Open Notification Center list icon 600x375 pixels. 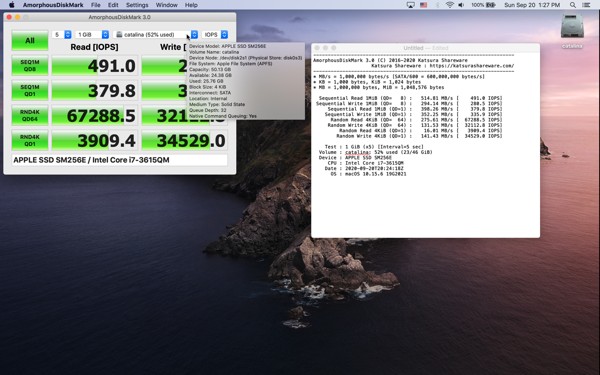click(586, 5)
